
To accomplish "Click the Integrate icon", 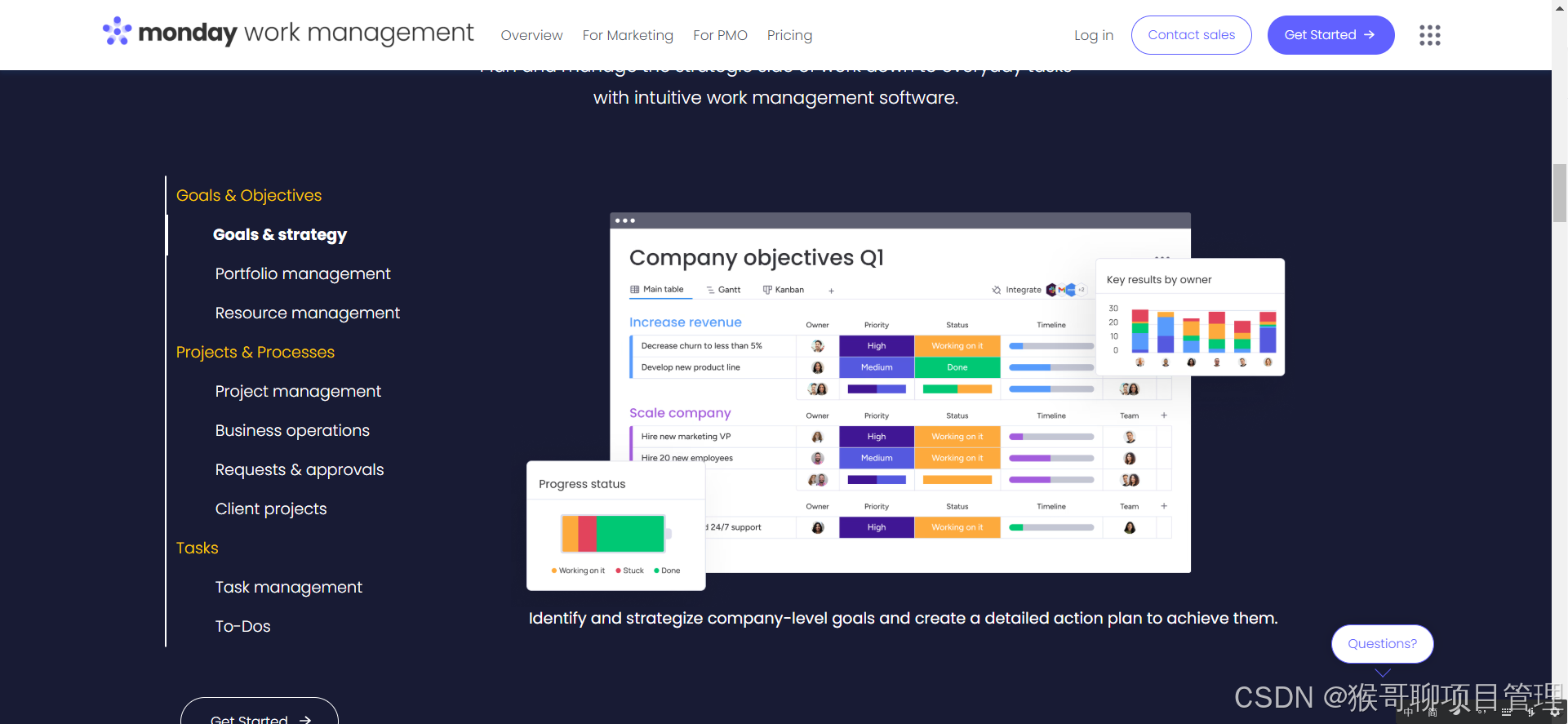I will tap(996, 290).
